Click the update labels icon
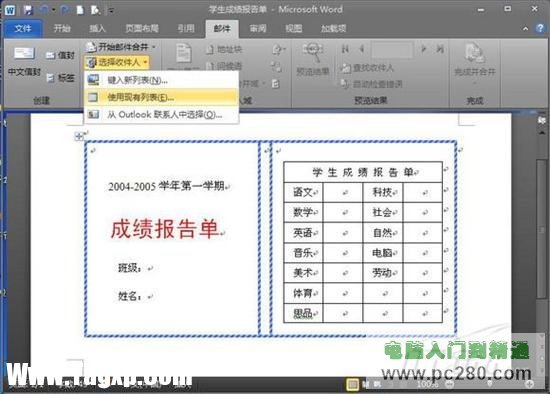The height and width of the screenshot is (394, 550). coord(276,84)
